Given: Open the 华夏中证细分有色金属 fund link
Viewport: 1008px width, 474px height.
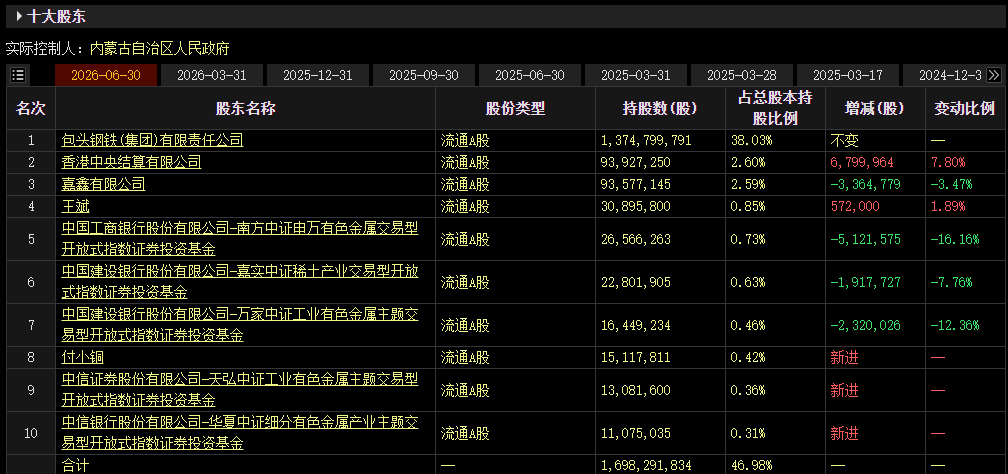Looking at the screenshot, I should click(x=240, y=433).
